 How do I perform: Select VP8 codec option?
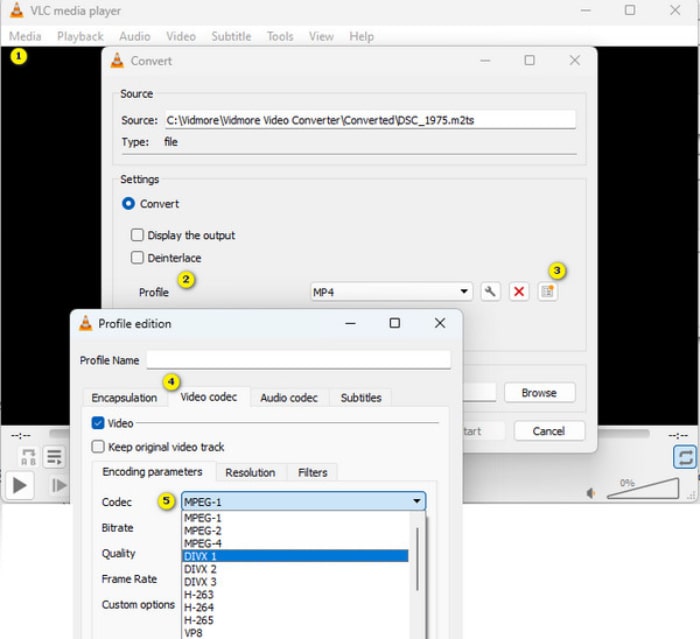point(295,633)
